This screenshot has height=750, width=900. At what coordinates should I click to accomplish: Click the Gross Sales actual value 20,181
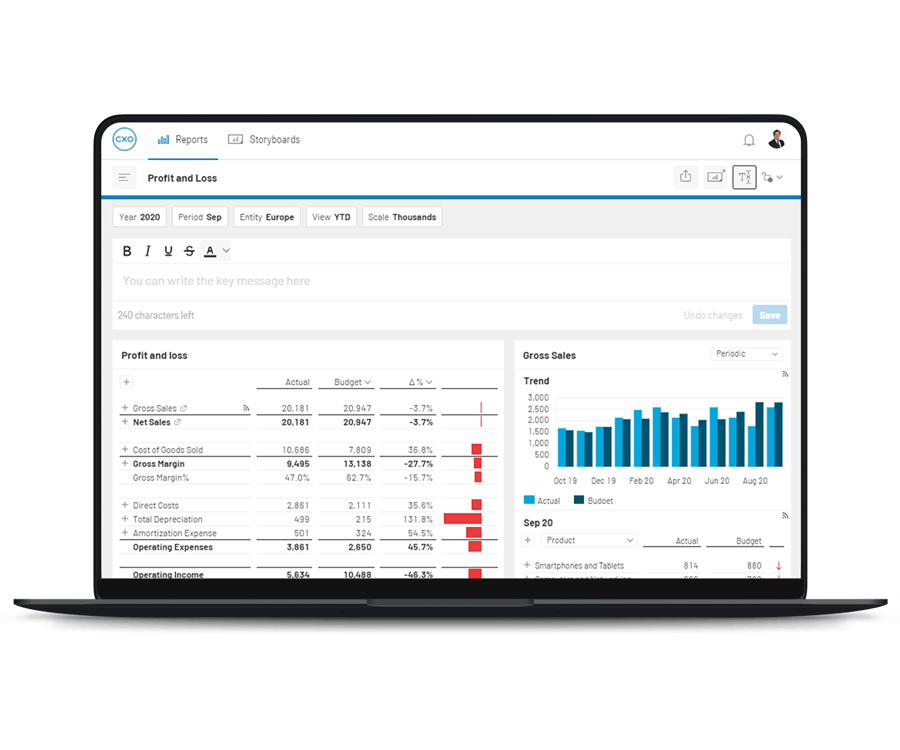[x=296, y=409]
